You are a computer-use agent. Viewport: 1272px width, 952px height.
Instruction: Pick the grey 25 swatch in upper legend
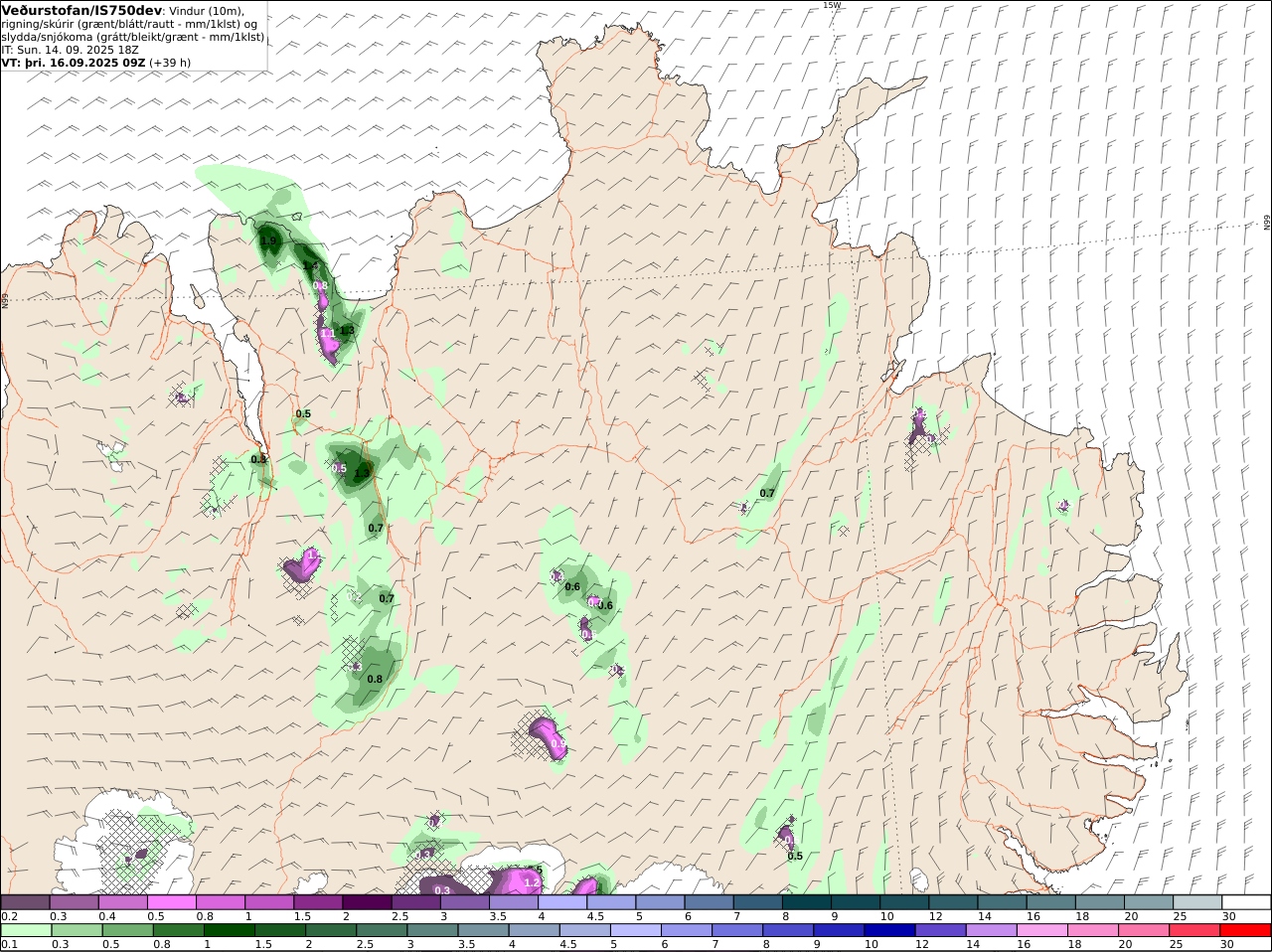click(1197, 902)
